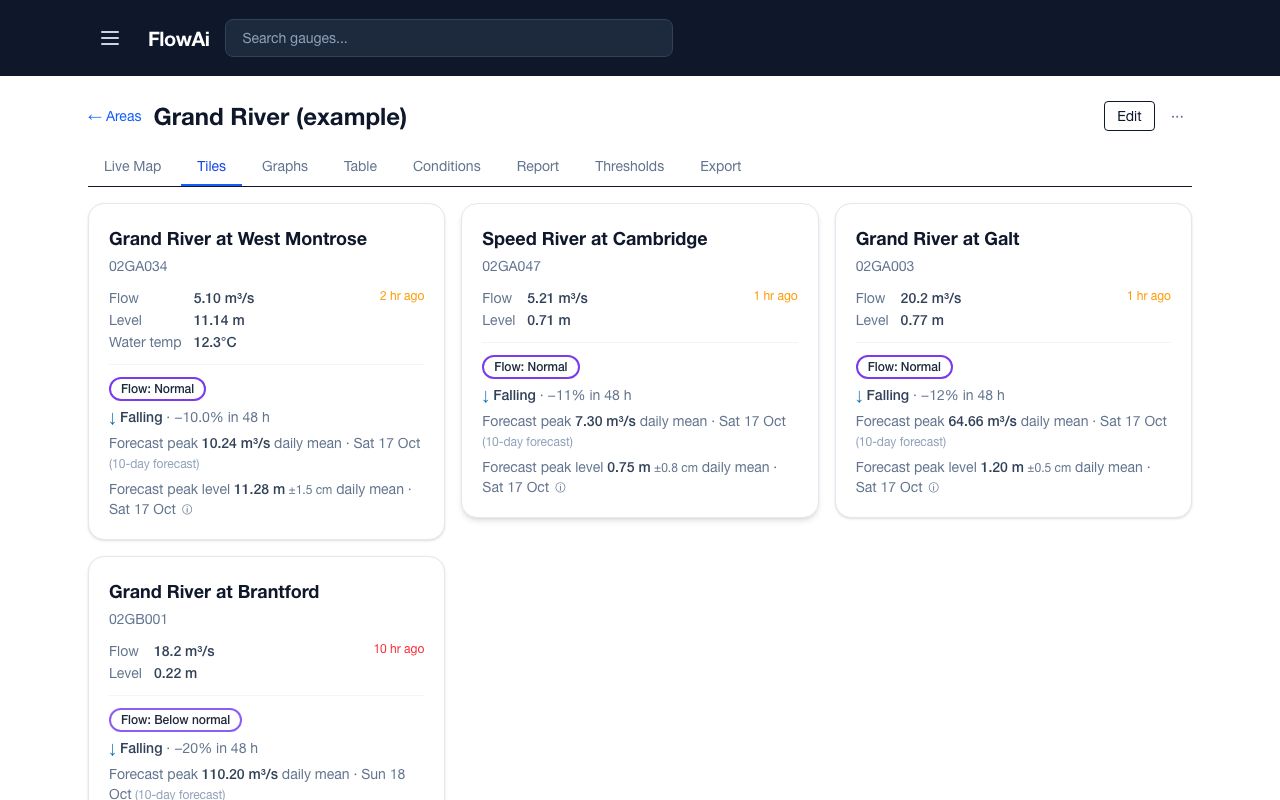This screenshot has width=1280, height=800.
Task: Open Grand River at Brantford tile title
Action: pos(214,592)
